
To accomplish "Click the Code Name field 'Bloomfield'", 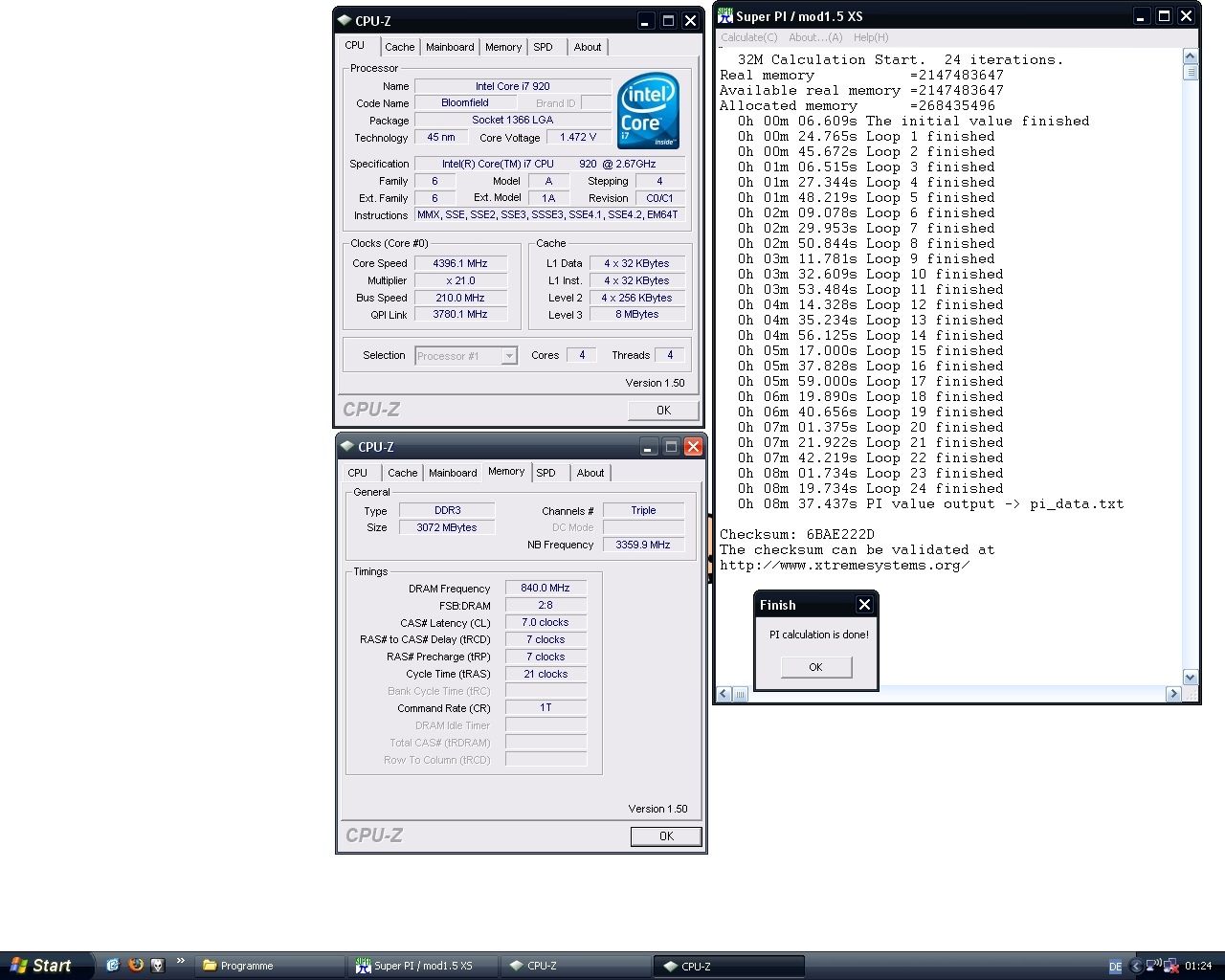I will point(465,103).
